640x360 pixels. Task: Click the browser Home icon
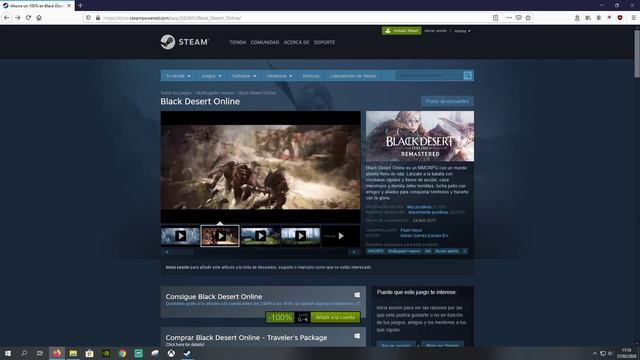39,18
